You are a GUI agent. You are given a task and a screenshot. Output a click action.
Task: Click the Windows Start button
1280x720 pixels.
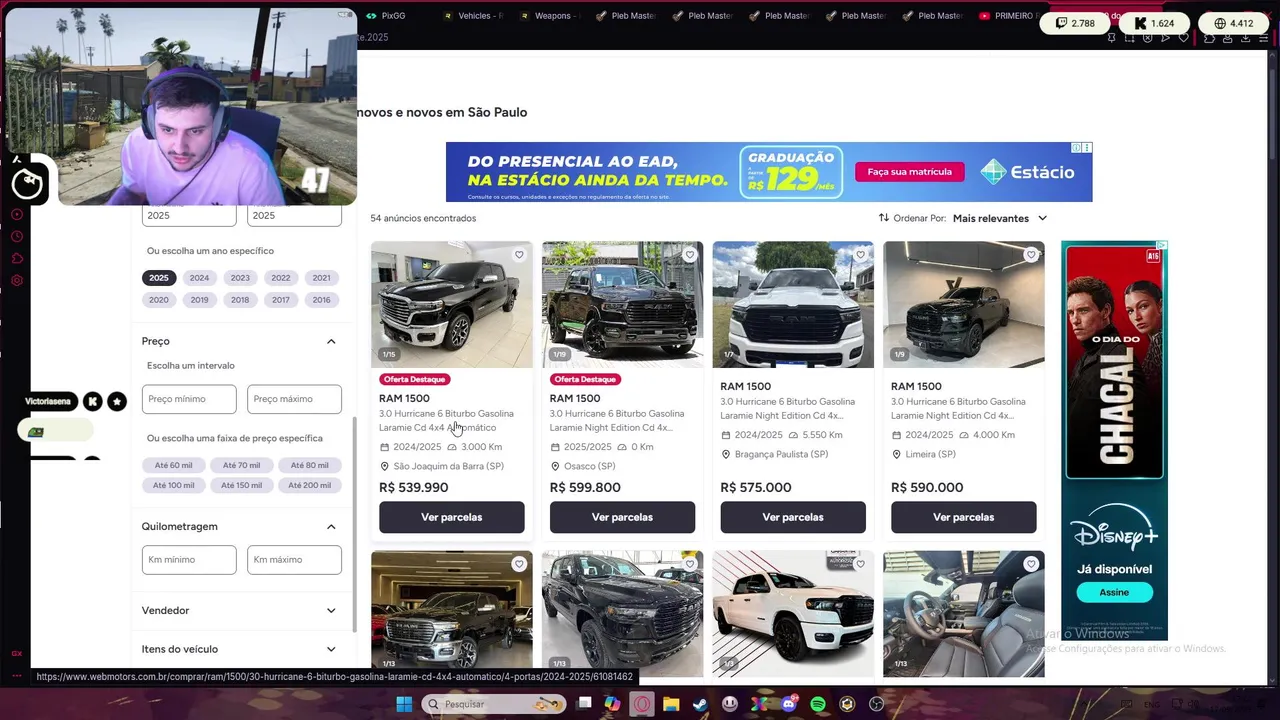pos(404,704)
